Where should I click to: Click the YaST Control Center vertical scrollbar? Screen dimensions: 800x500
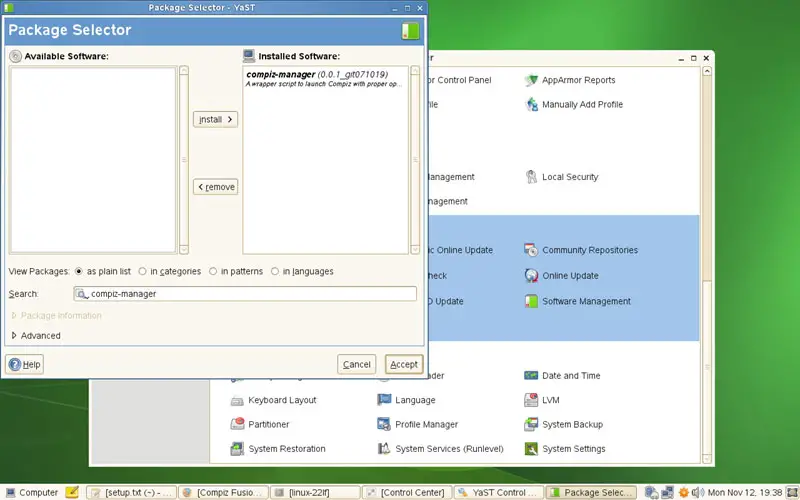[x=707, y=366]
